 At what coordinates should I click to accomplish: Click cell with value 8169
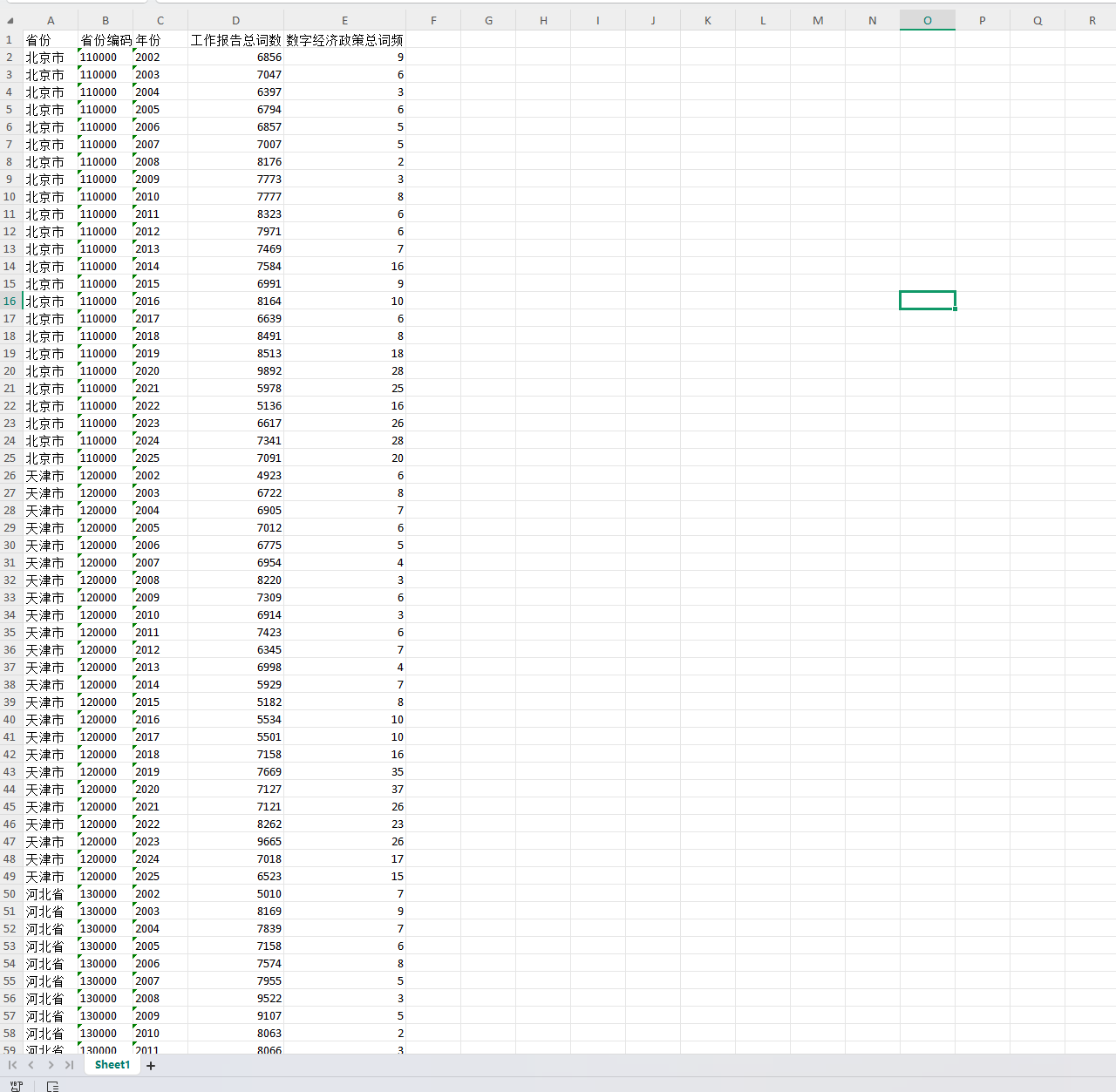236,911
